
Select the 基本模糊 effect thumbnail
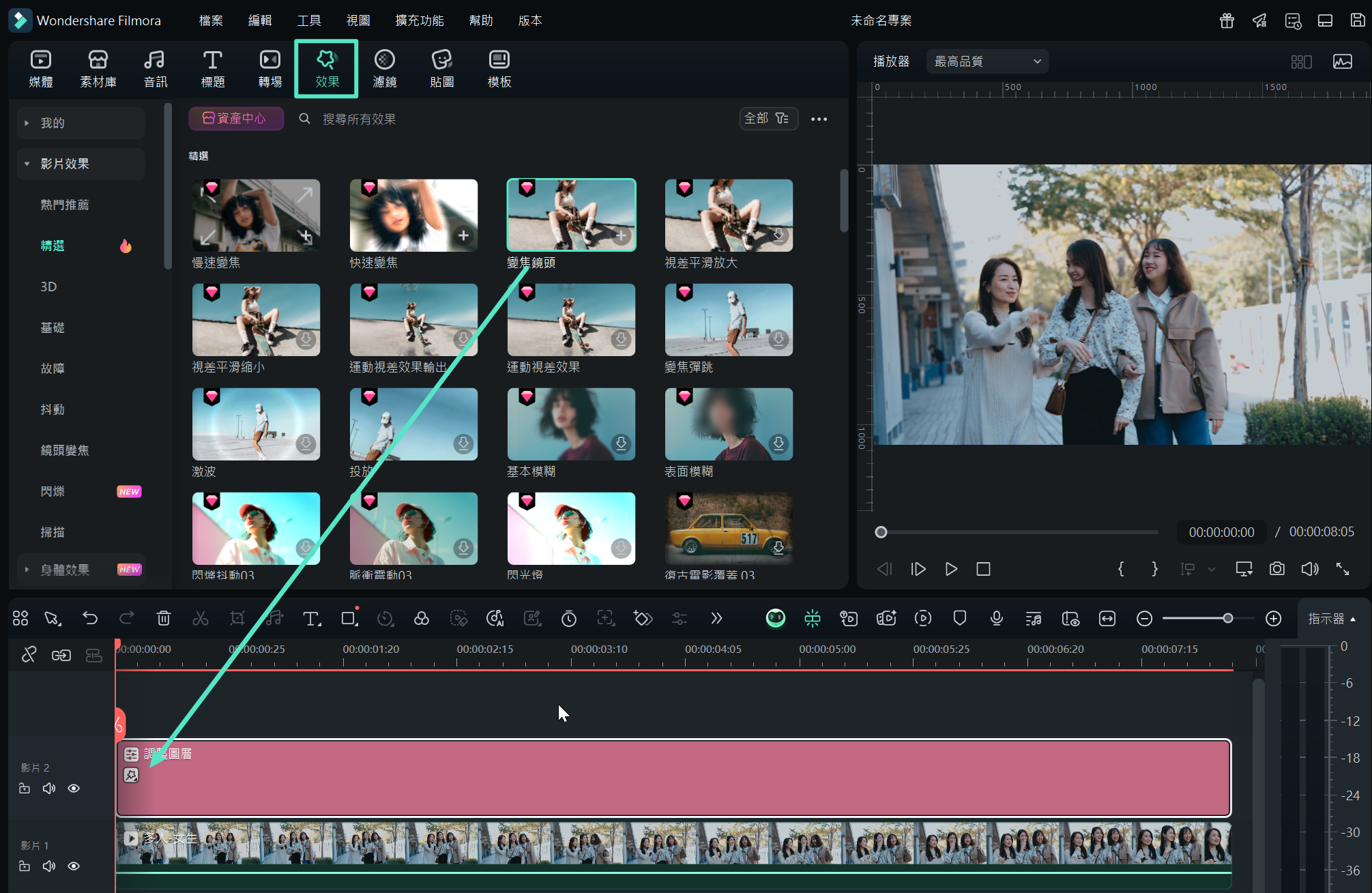(x=571, y=424)
